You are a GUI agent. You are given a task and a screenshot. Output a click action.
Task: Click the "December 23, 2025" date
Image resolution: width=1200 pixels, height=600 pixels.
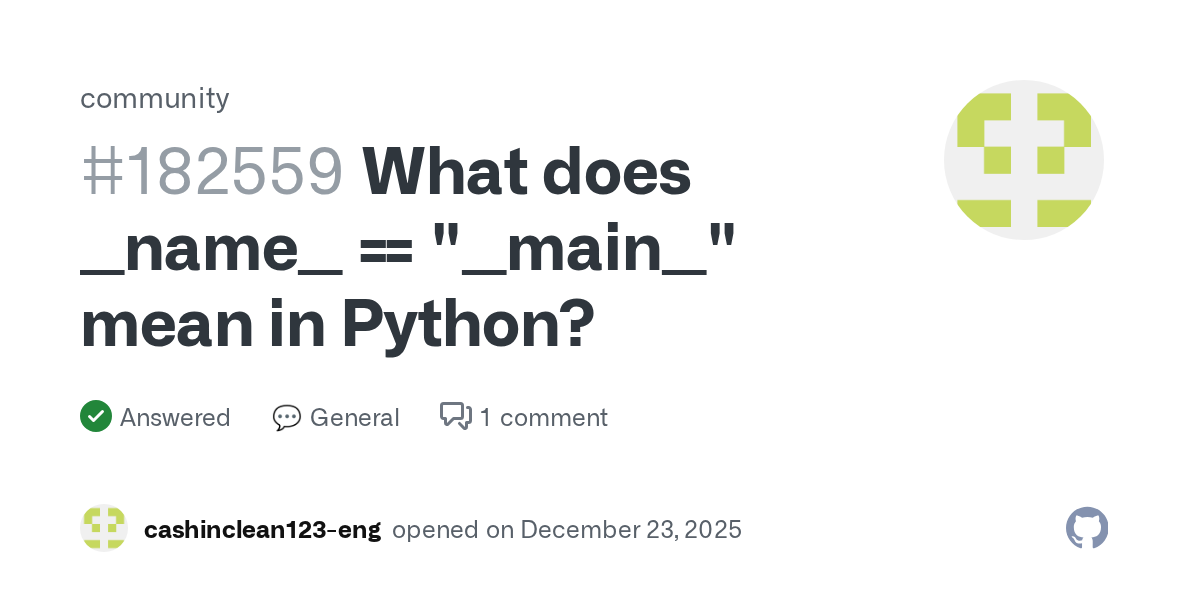[x=631, y=529]
